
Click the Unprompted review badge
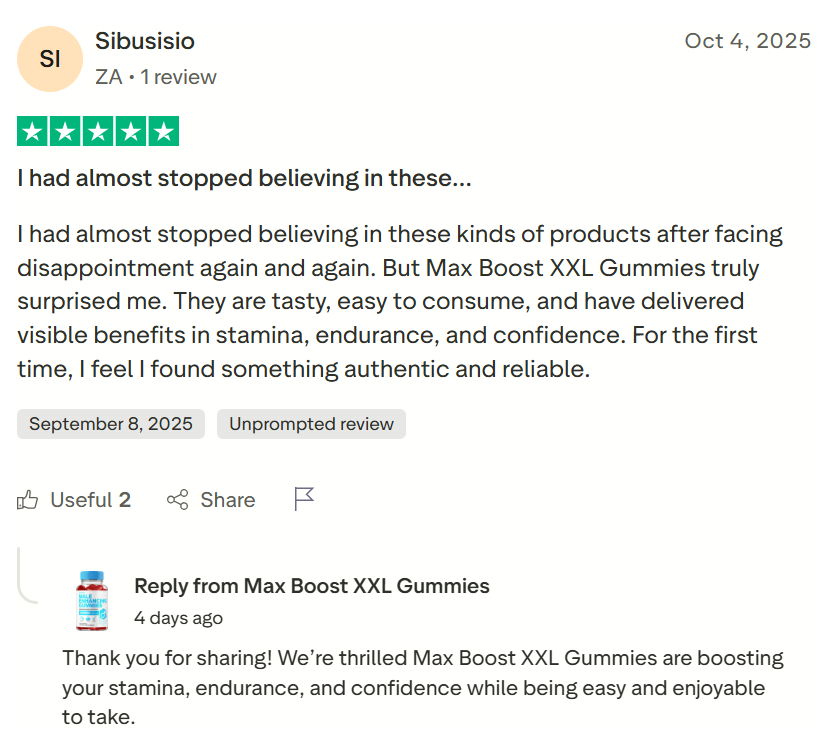click(x=311, y=424)
